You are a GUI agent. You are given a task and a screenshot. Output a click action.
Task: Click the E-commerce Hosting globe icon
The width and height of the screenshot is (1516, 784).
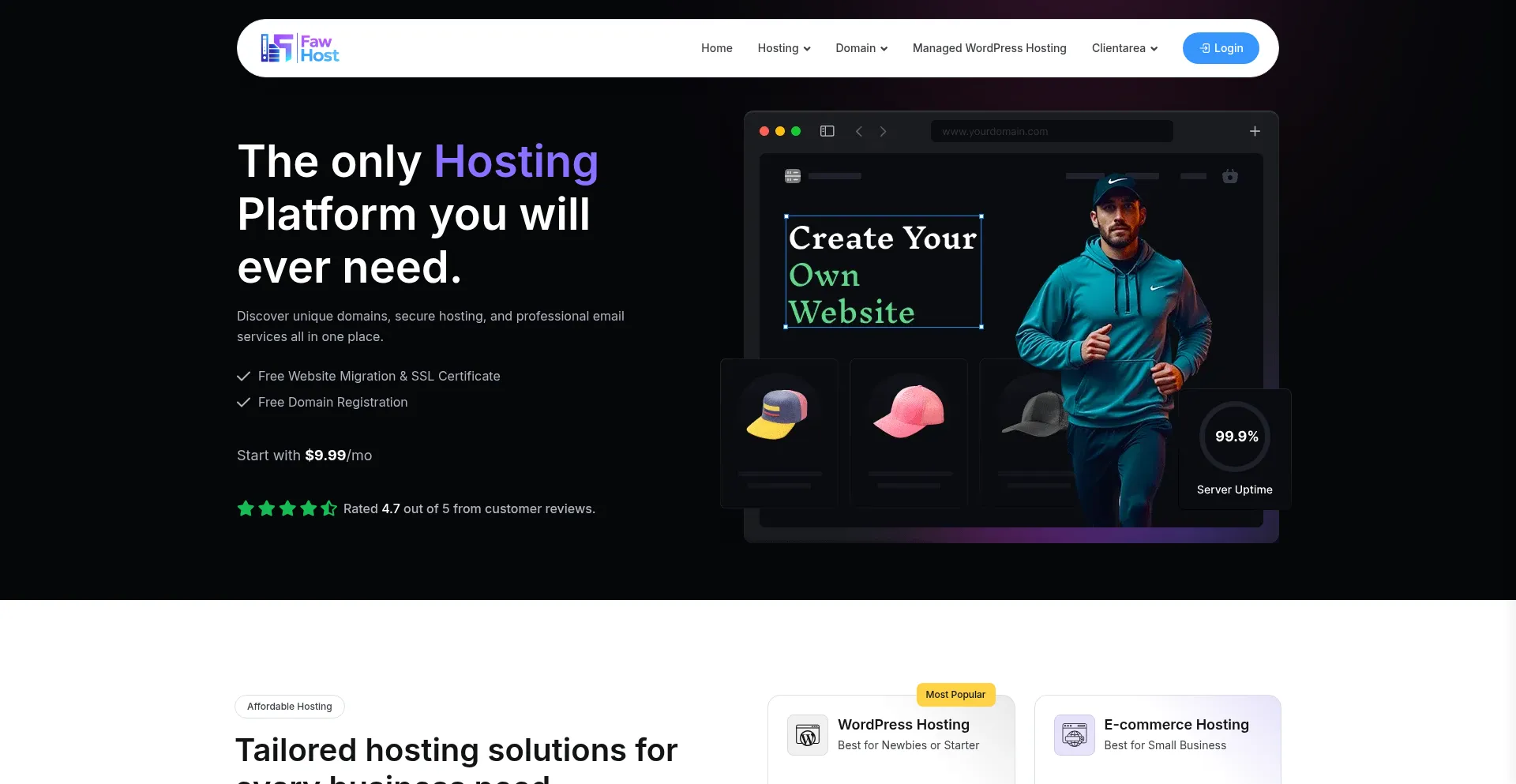point(1075,735)
